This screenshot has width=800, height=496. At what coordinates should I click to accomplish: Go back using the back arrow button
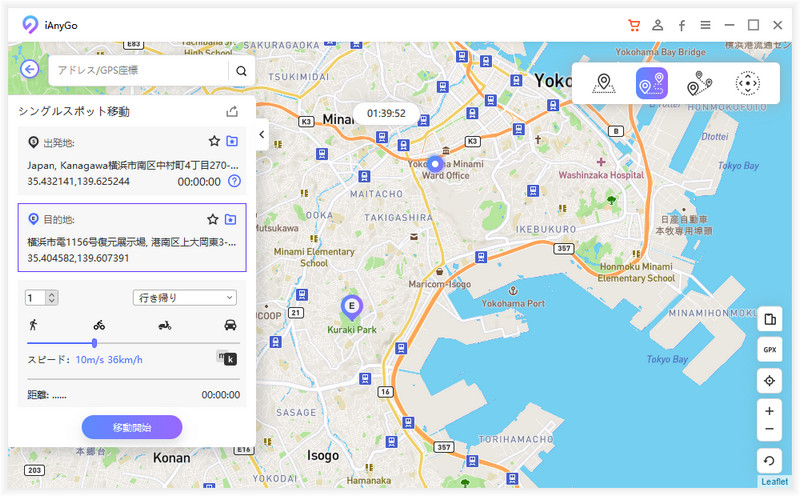click(x=30, y=70)
